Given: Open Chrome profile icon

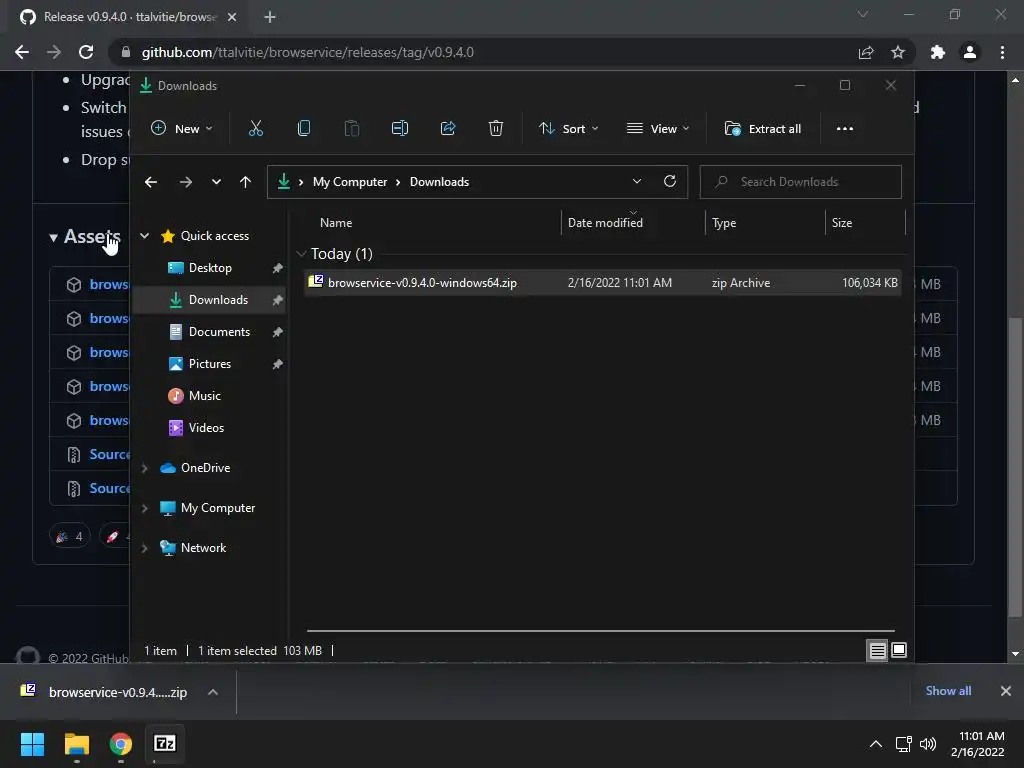Looking at the screenshot, I should 970,52.
